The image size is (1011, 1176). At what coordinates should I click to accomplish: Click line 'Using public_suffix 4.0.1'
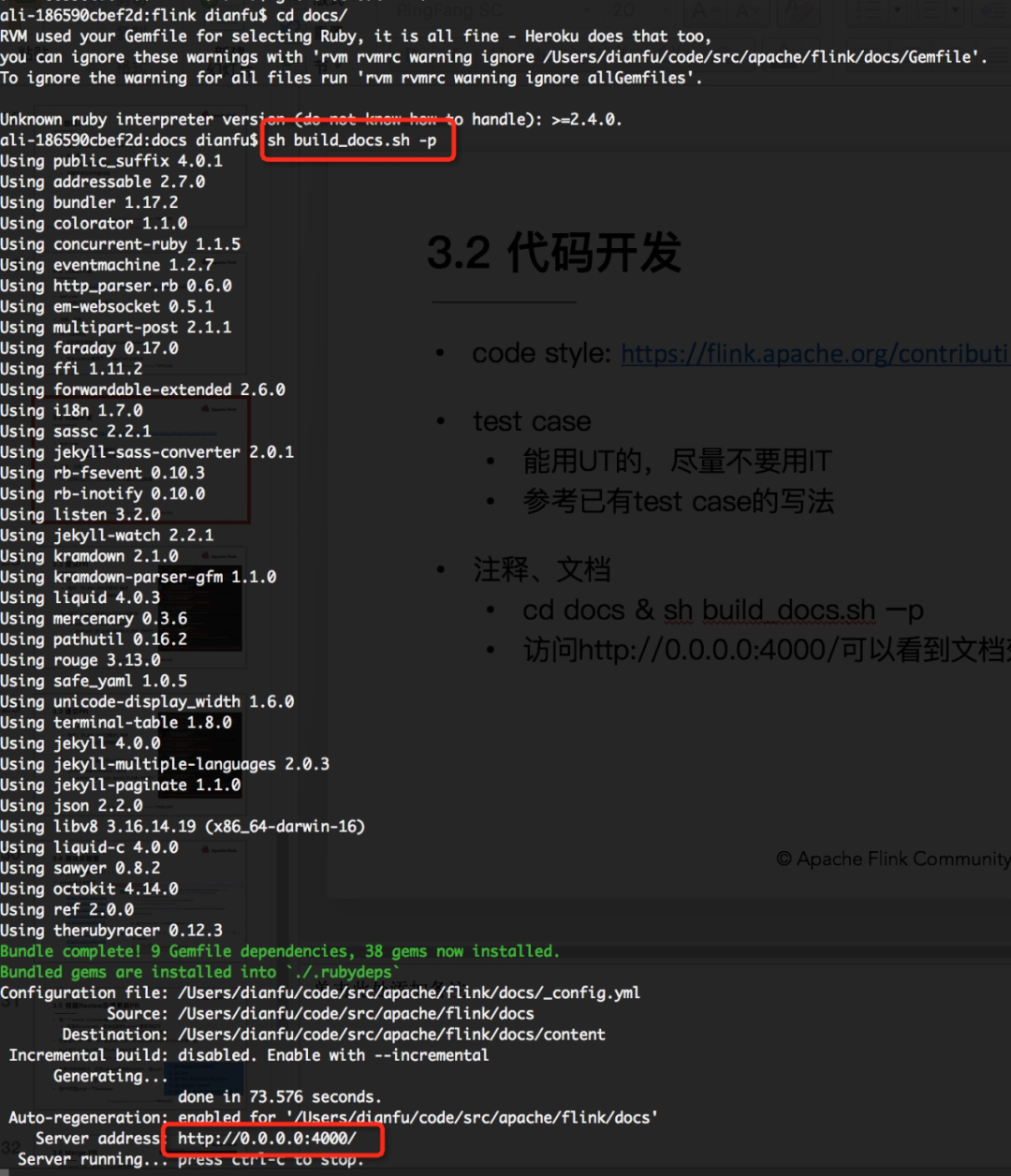pyautogui.click(x=111, y=161)
